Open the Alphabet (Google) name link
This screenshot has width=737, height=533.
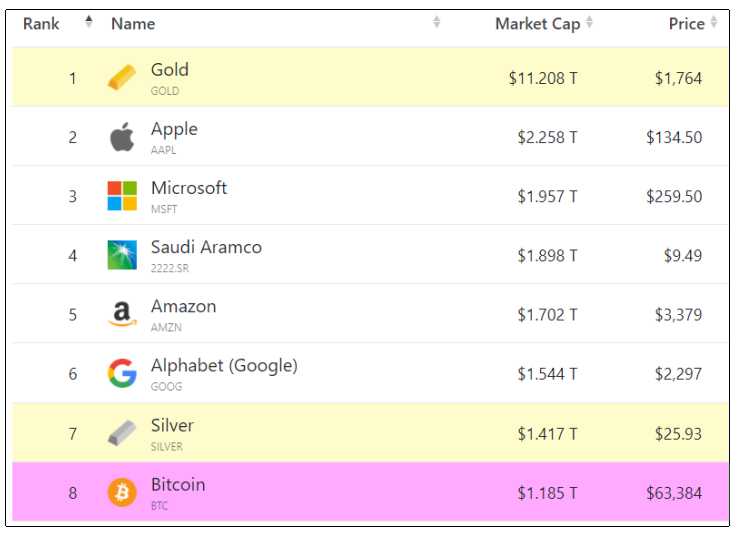tap(224, 366)
